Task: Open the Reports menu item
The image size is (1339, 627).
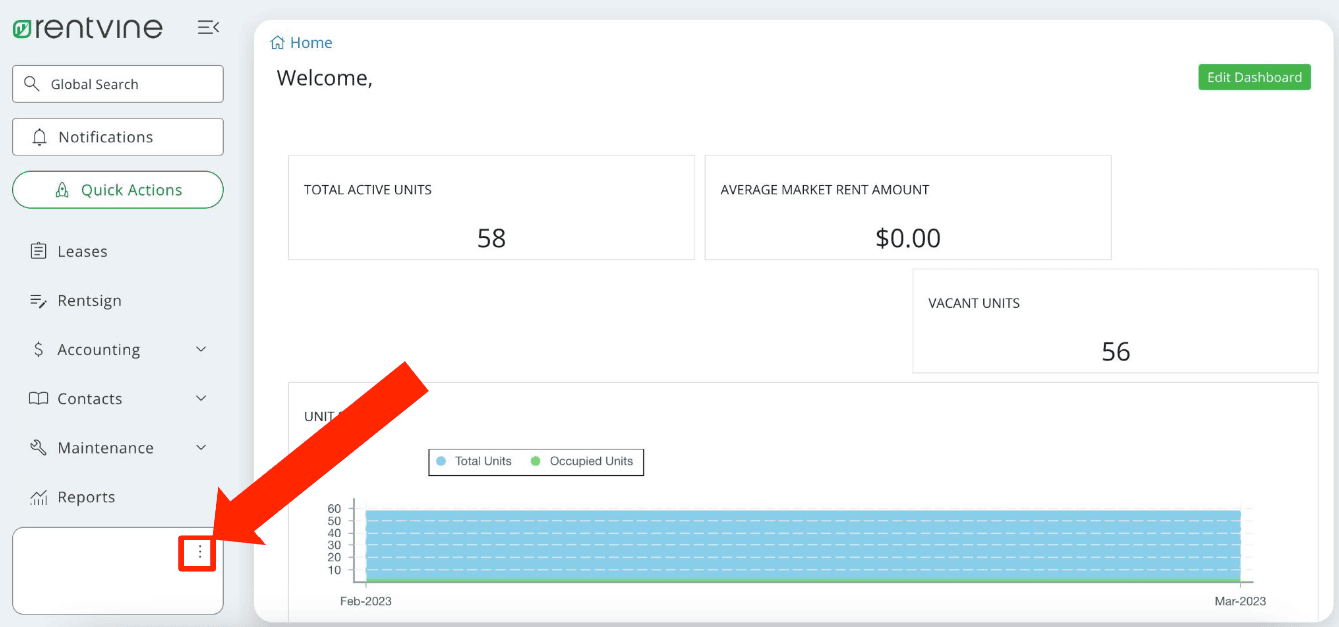Action: tap(86, 497)
